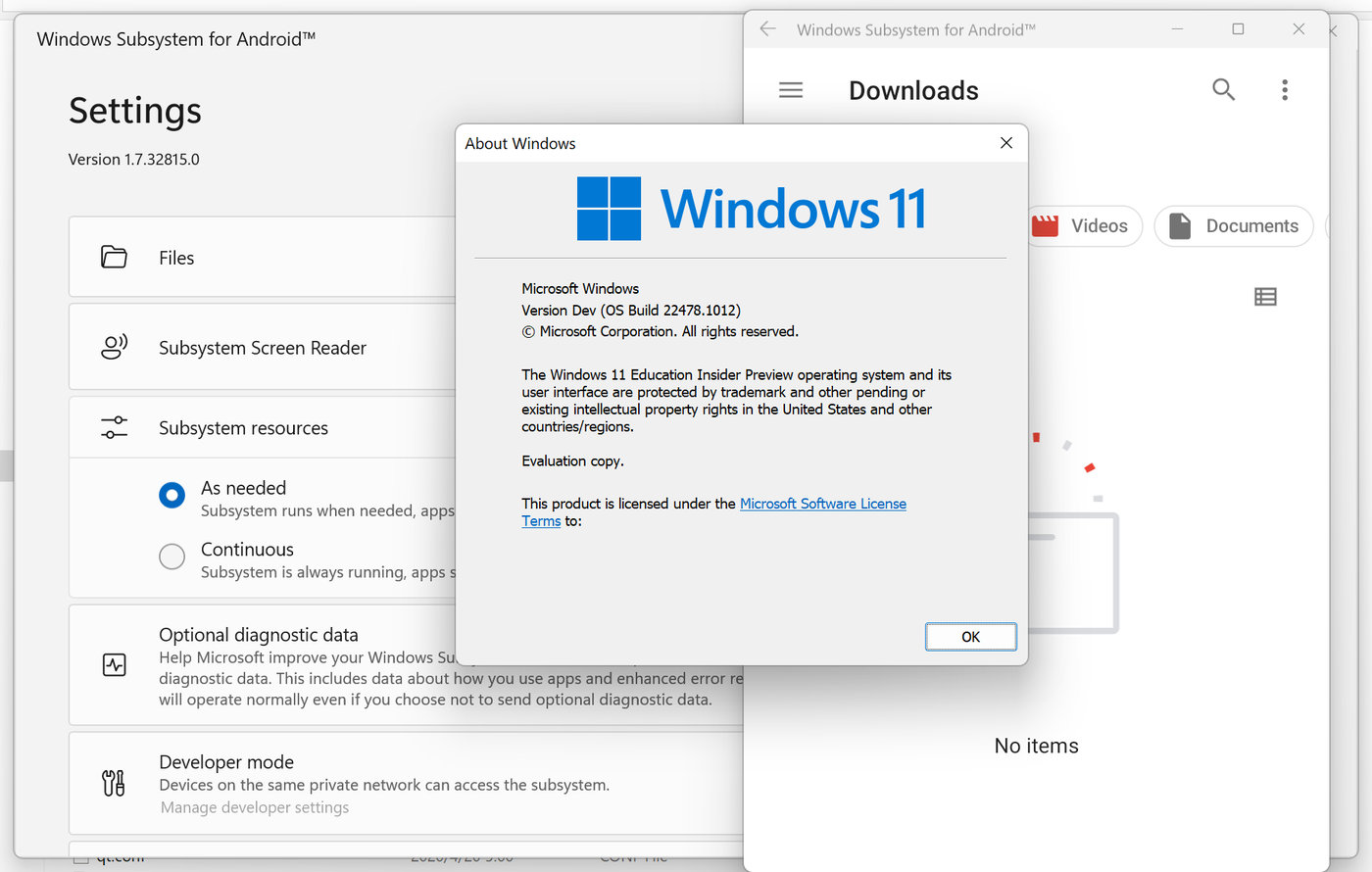Click the Subsystem Screen Reader icon
The width and height of the screenshot is (1372, 872).
click(114, 347)
